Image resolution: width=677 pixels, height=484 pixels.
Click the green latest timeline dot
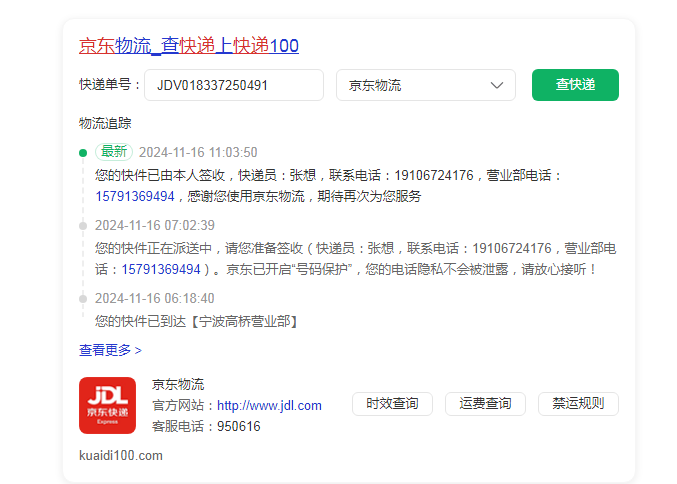83,153
